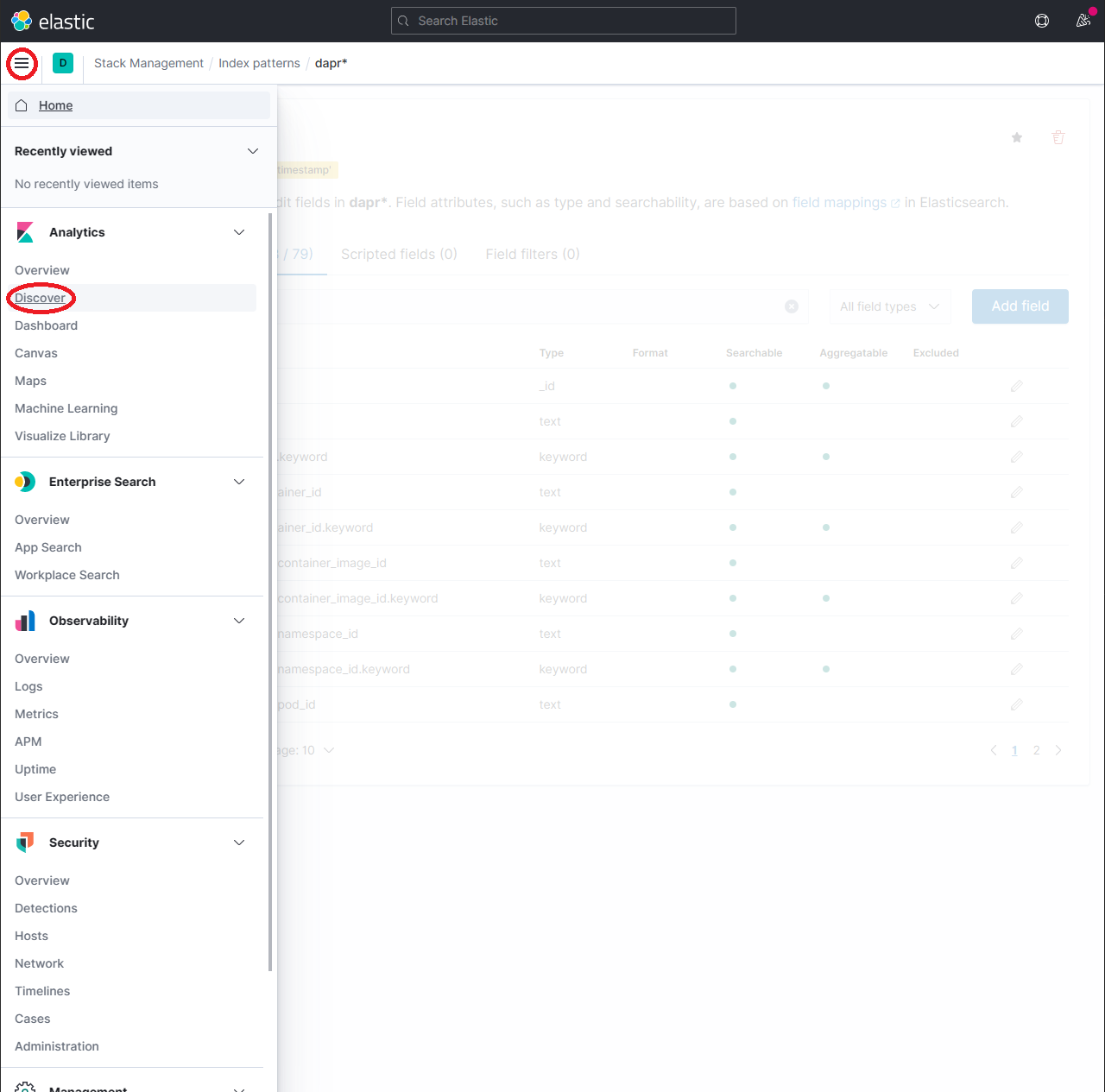Open the field mappings link
Image resolution: width=1105 pixels, height=1092 pixels.
(839, 202)
